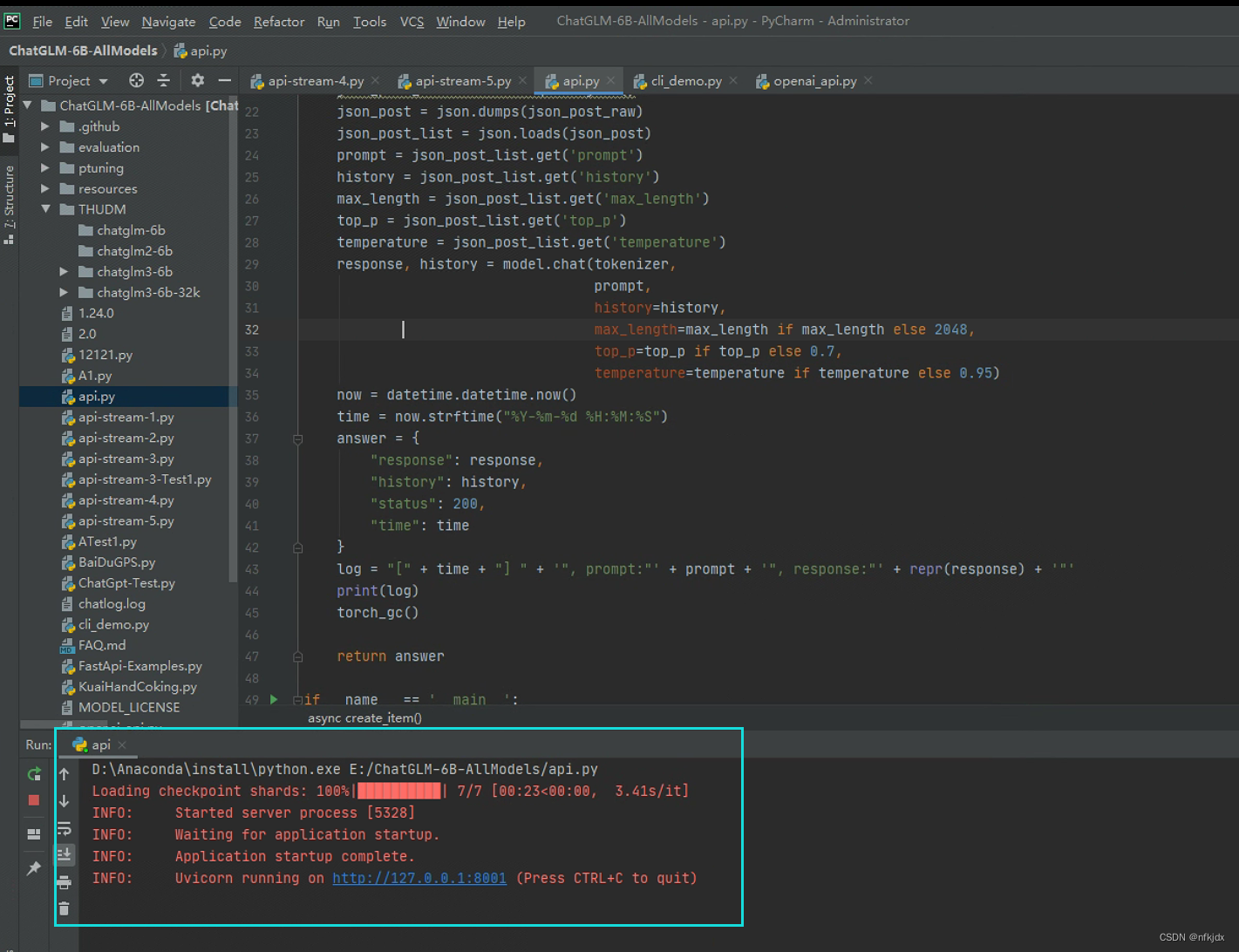Click async create_item() breadcrumb

[364, 718]
